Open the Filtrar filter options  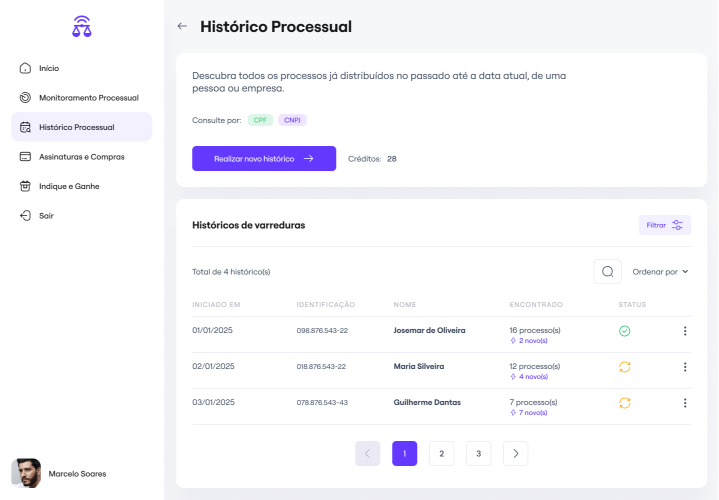[665, 225]
